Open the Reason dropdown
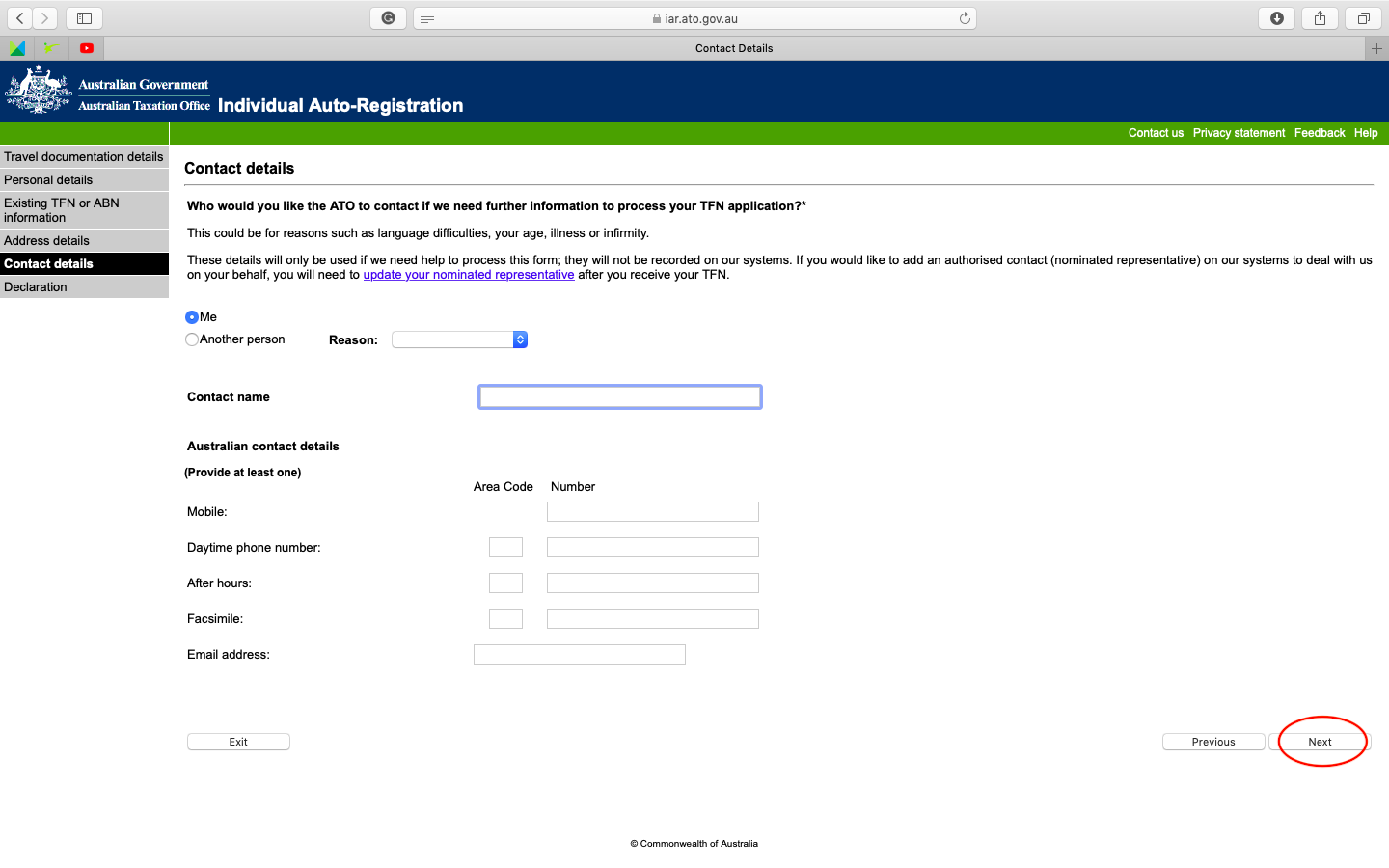Viewport: 1389px width, 868px height. [x=459, y=339]
